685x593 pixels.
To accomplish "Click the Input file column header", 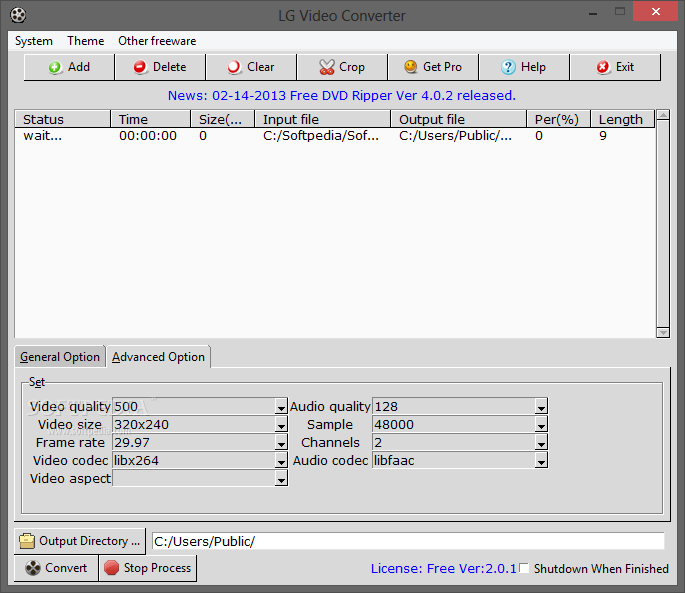I will pyautogui.click(x=322, y=119).
